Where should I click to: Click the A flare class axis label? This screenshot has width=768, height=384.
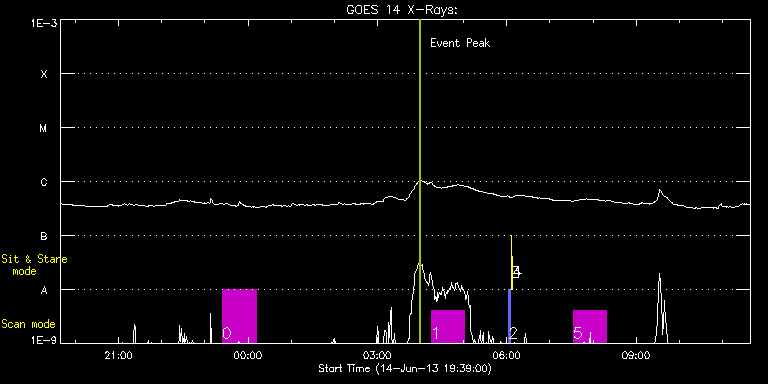coord(44,290)
